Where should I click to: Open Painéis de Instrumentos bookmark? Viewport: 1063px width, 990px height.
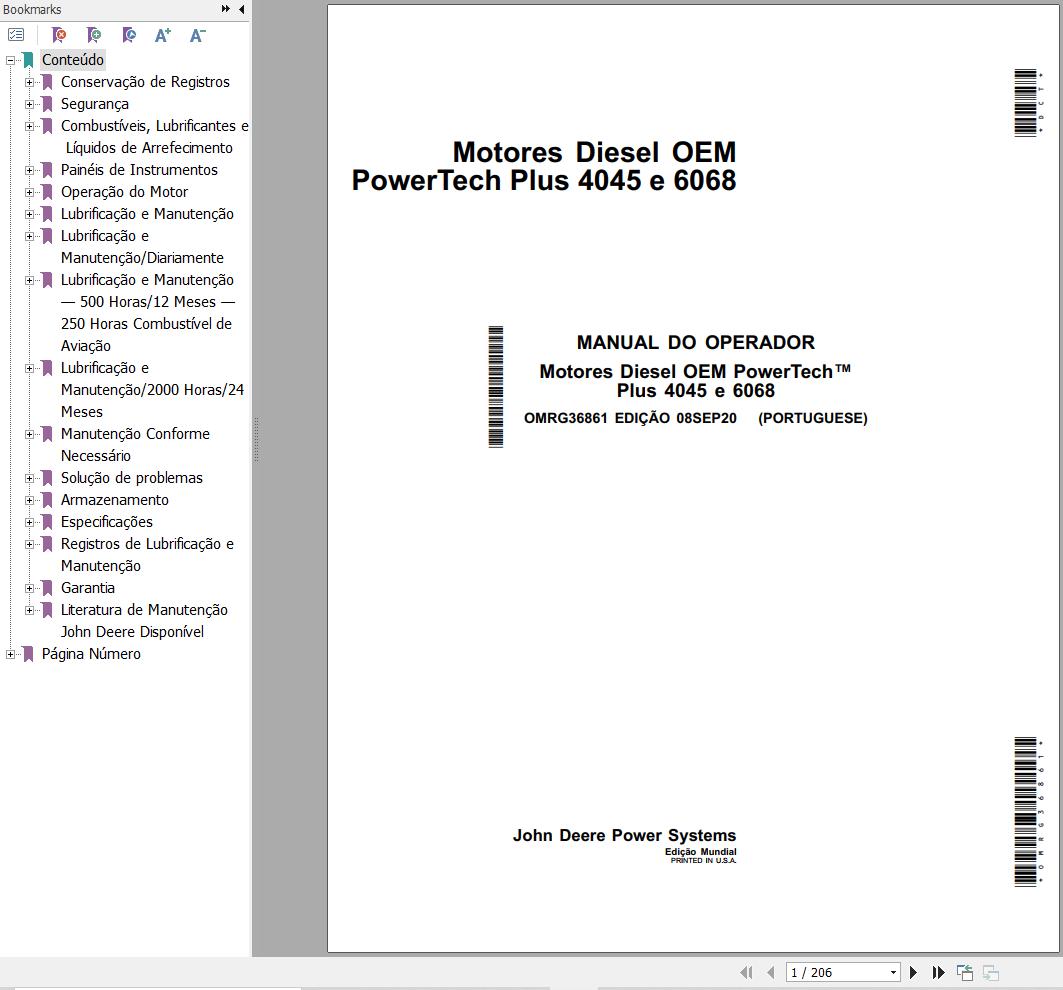click(139, 170)
